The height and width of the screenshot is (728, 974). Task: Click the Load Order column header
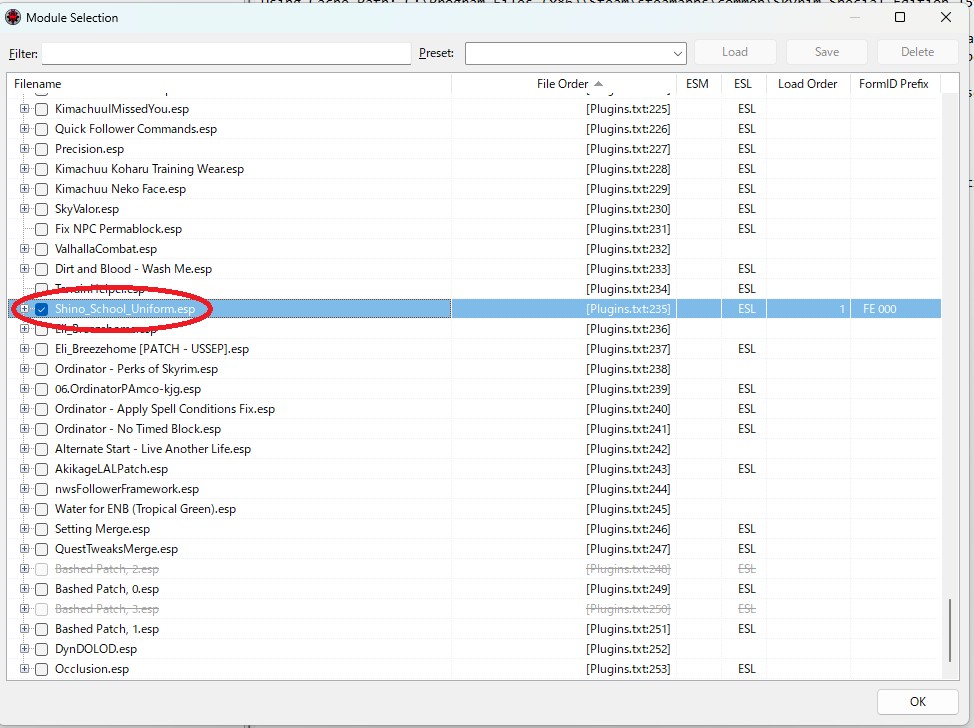pos(807,84)
